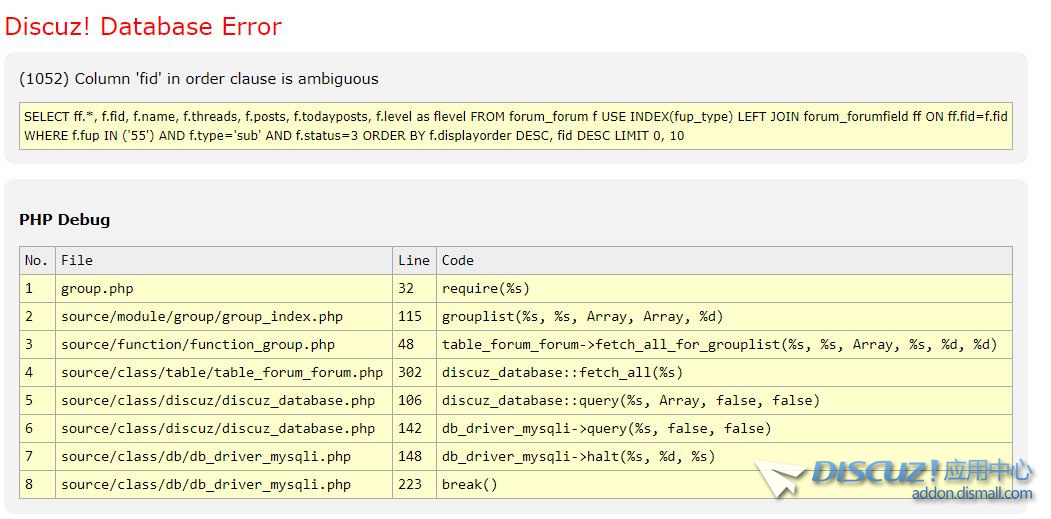Click the 'File' column header

224,260
